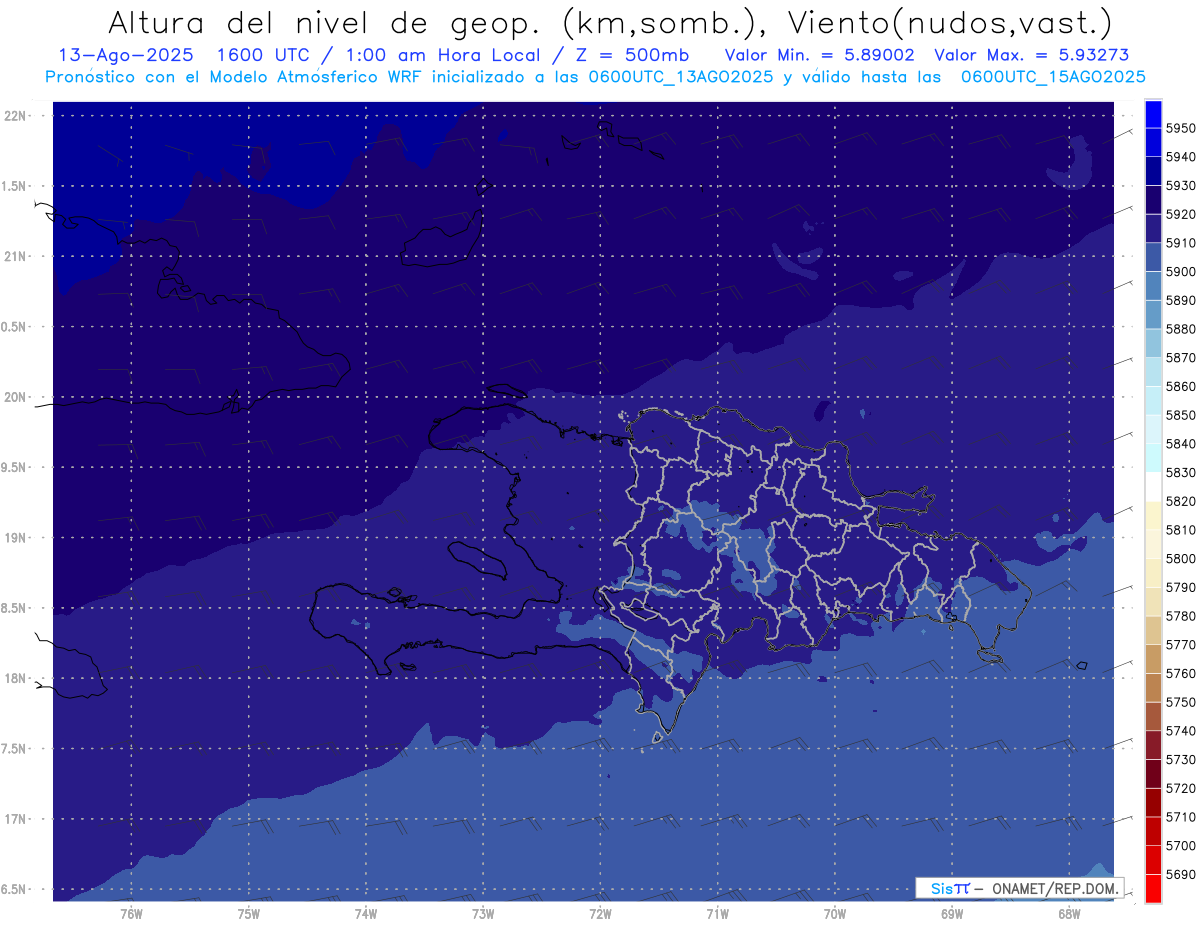Click the 5930 legend value
Viewport: 1200px width, 927px height.
(x=1181, y=185)
